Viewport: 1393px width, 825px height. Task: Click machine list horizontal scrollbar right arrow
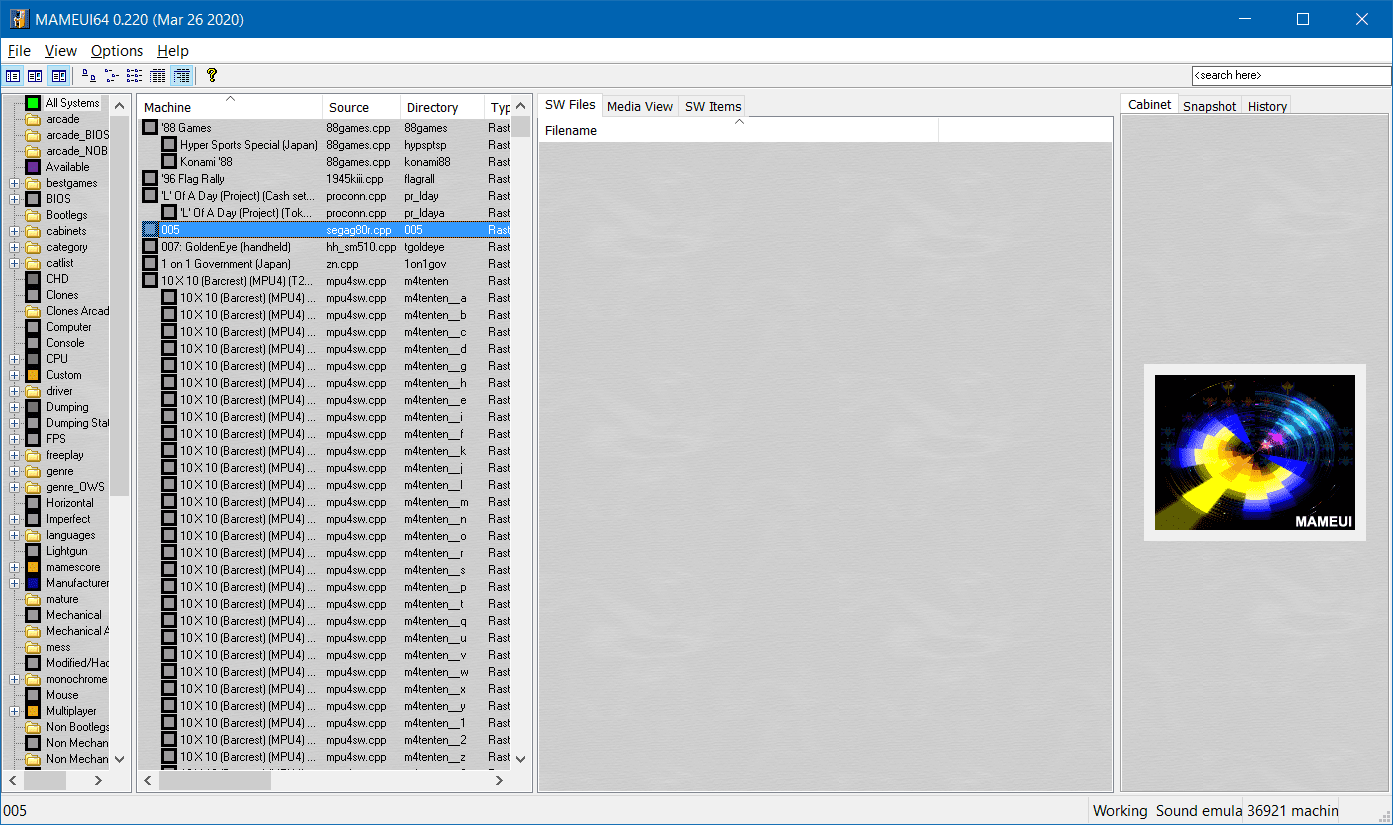500,780
